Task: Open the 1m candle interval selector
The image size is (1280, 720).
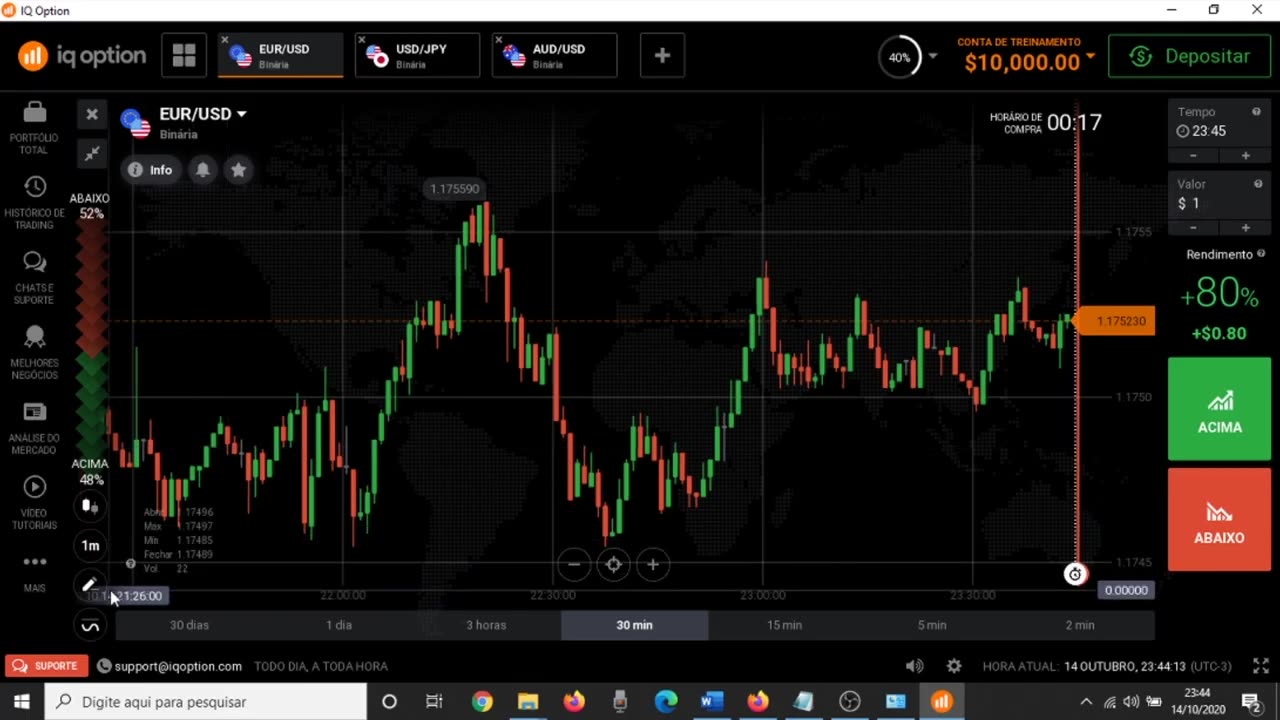Action: click(90, 546)
